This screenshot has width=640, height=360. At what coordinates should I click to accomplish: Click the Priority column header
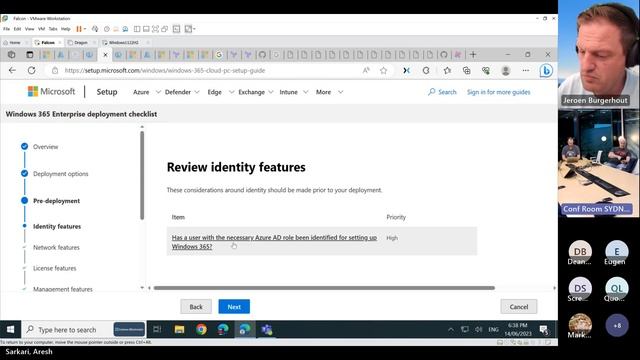pos(396,217)
